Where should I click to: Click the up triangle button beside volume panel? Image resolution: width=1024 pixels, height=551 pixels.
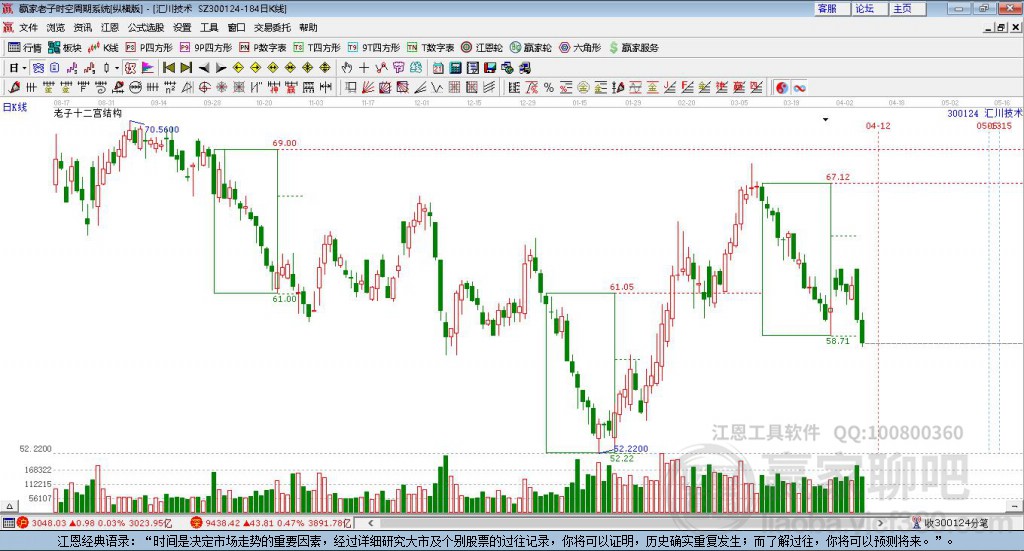[x=9, y=506]
